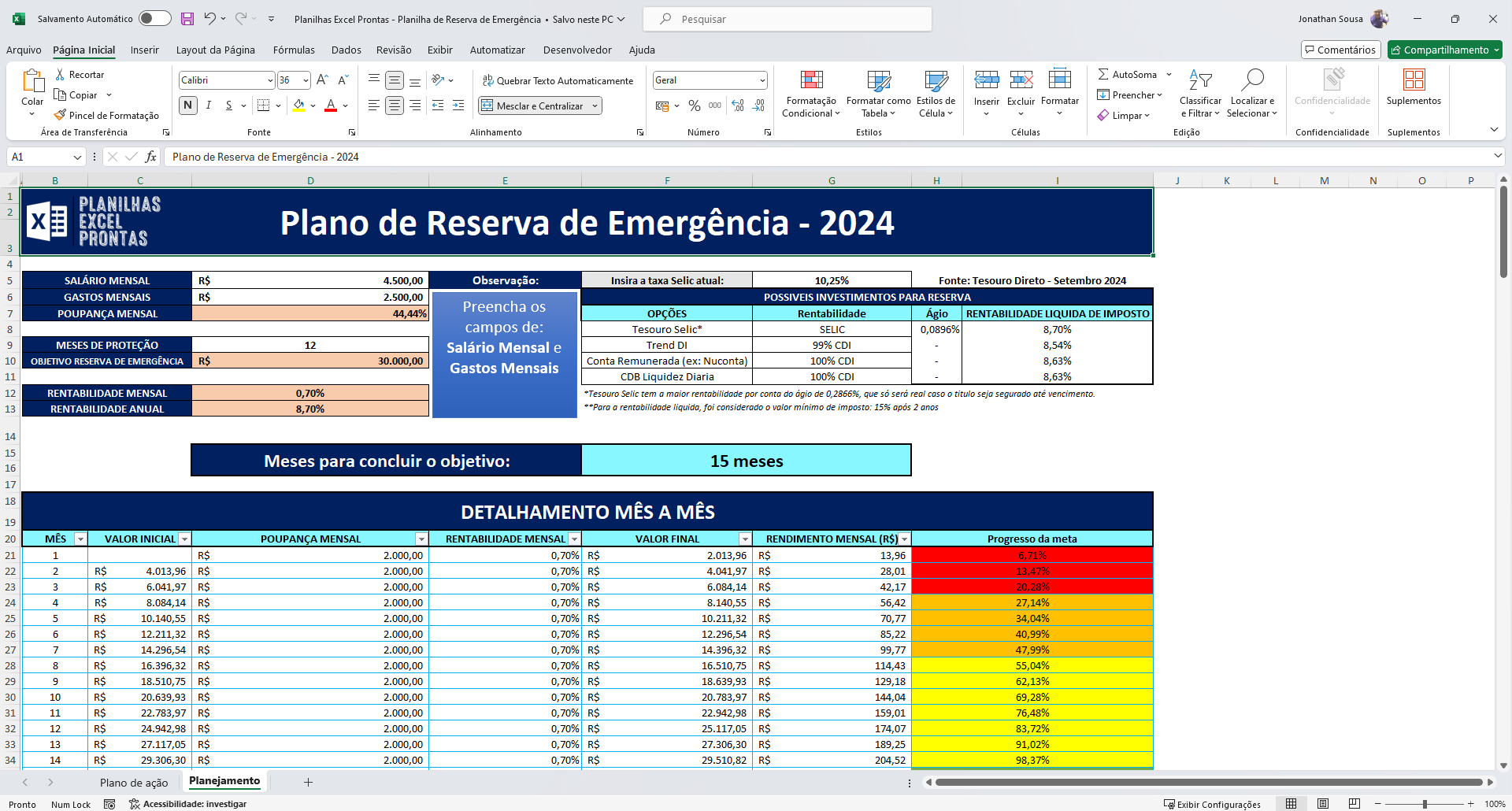Toggle Salvamento Automático on
This screenshot has height=811, width=1512.
[154, 18]
